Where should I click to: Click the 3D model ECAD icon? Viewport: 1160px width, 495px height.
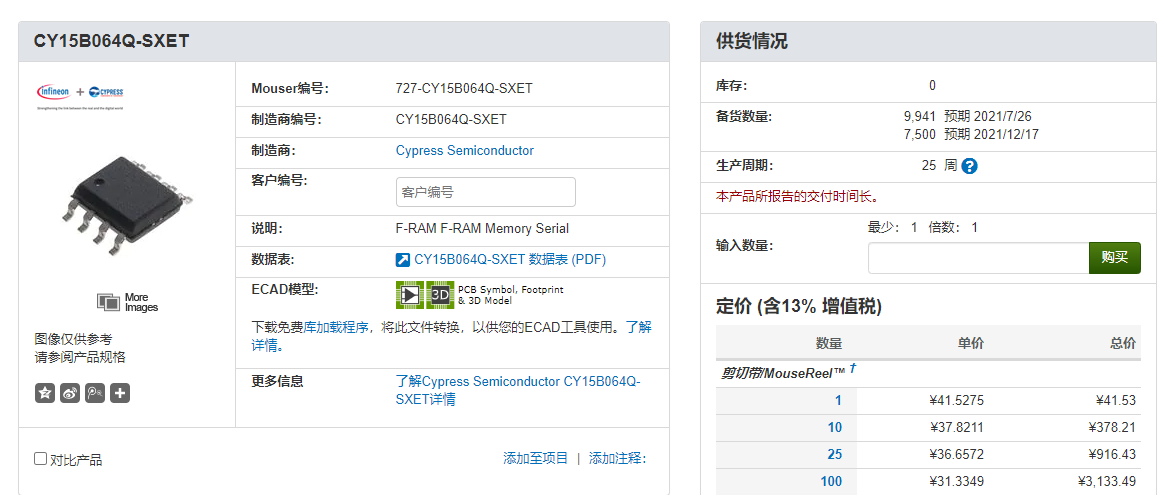(x=440, y=295)
